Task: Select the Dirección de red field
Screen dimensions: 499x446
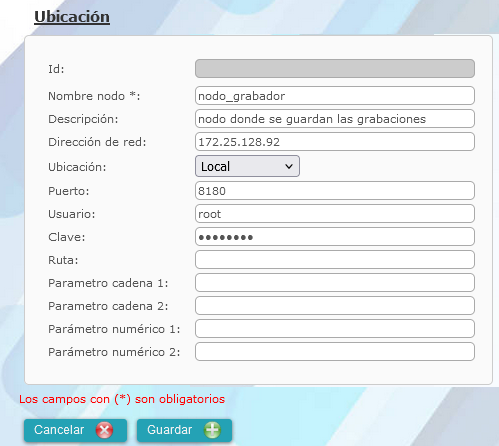Action: [x=335, y=142]
